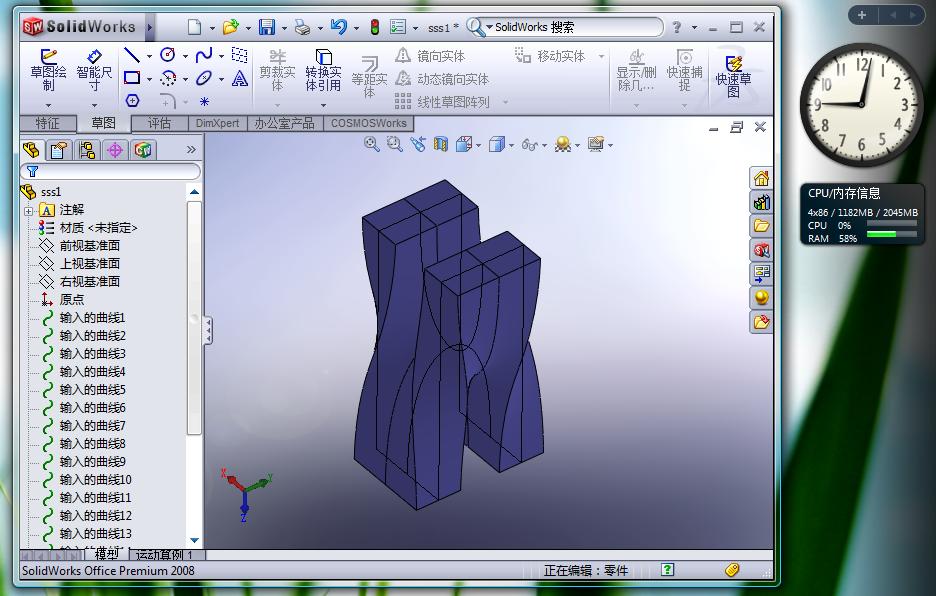Click the Rebuild traffic light icon
This screenshot has height=596, width=936.
375,27
